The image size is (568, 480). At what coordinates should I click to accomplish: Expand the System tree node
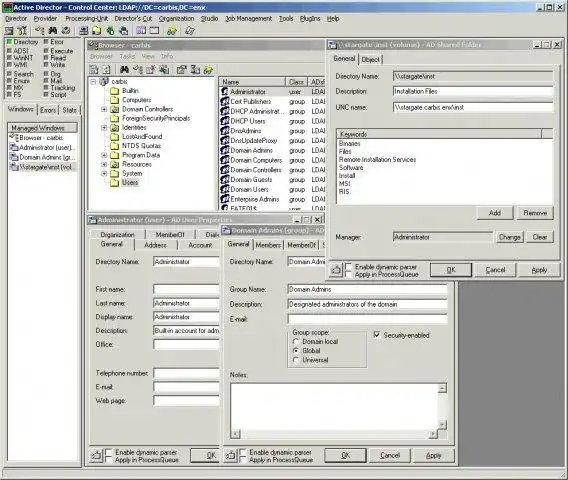point(104,174)
